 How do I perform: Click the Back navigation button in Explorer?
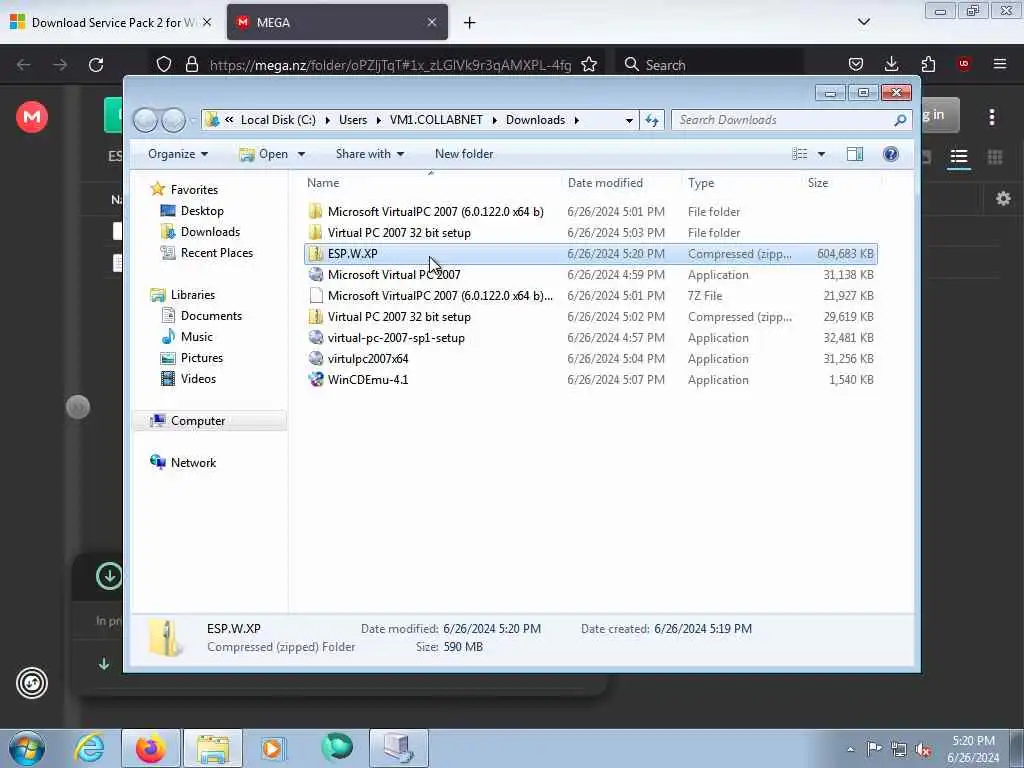[x=146, y=120]
